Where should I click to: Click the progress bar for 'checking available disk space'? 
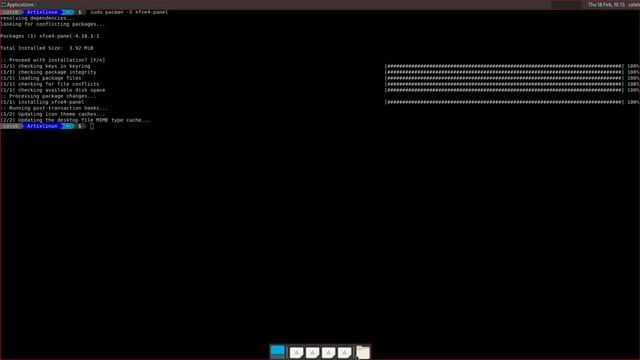(504, 90)
